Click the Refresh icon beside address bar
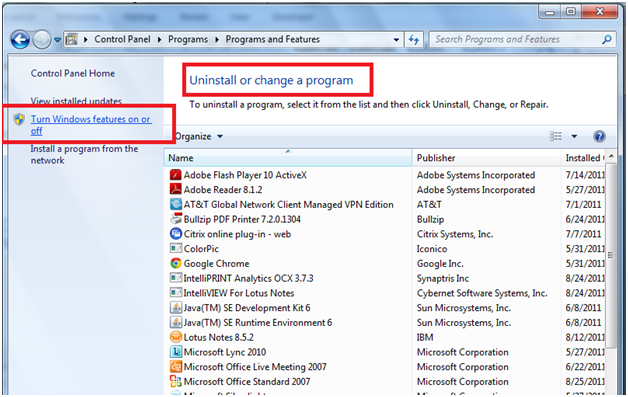Image resolution: width=628 pixels, height=397 pixels. coord(414,40)
